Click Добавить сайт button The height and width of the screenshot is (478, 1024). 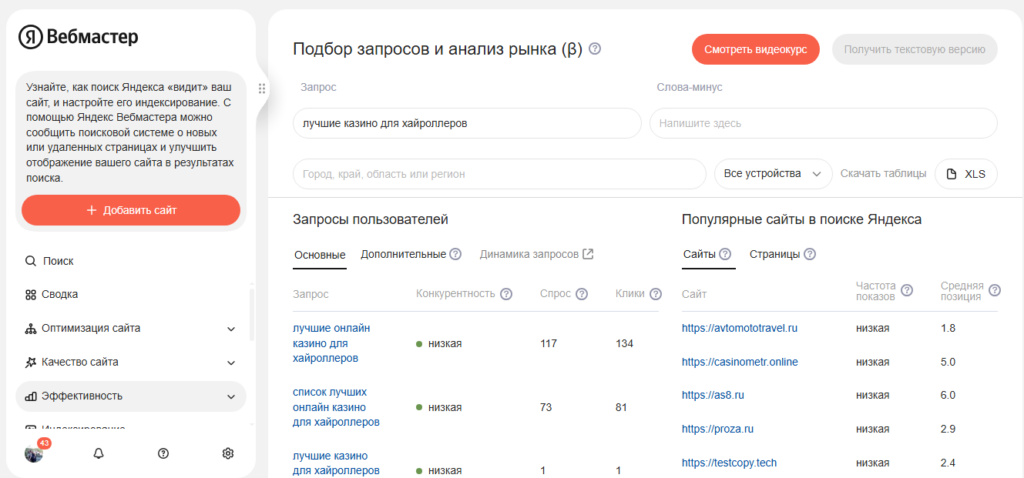coord(131,210)
